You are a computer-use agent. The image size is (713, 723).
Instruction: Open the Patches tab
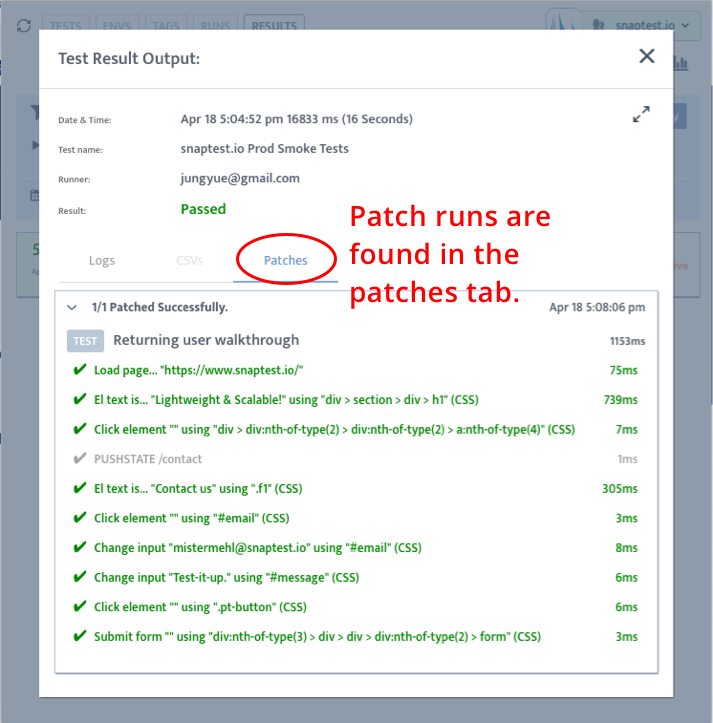coord(286,260)
